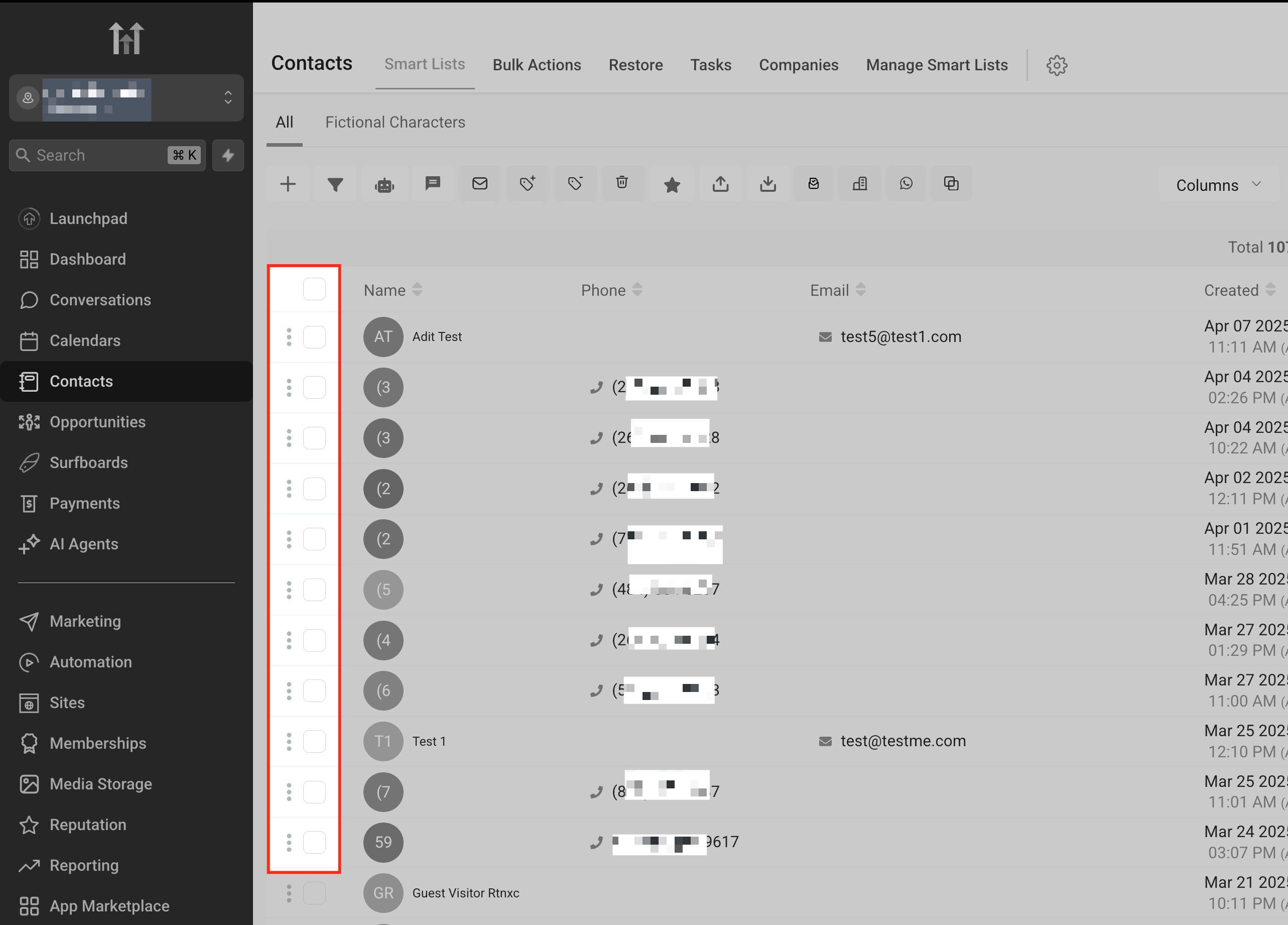Click the delete trash icon
The image size is (1288, 925).
click(x=622, y=183)
